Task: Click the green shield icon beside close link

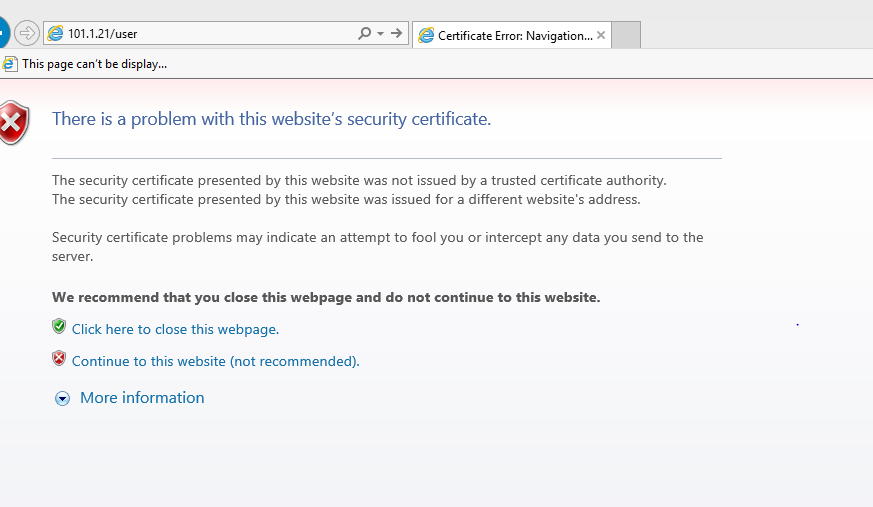Action: pyautogui.click(x=59, y=327)
